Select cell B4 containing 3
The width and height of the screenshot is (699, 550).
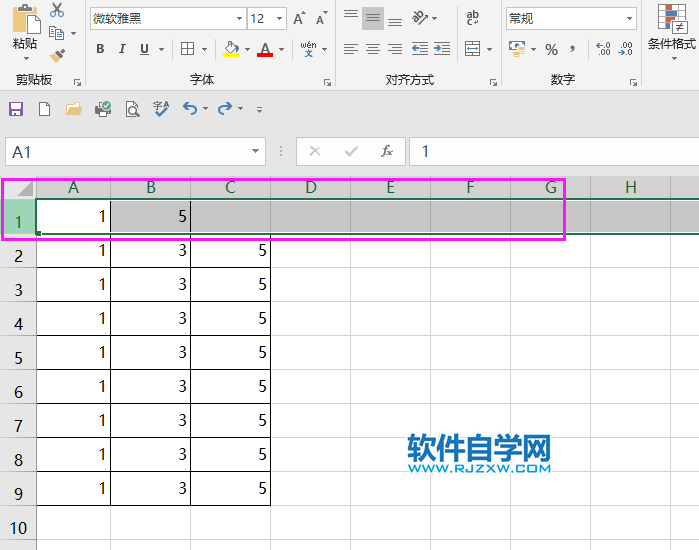(x=151, y=318)
